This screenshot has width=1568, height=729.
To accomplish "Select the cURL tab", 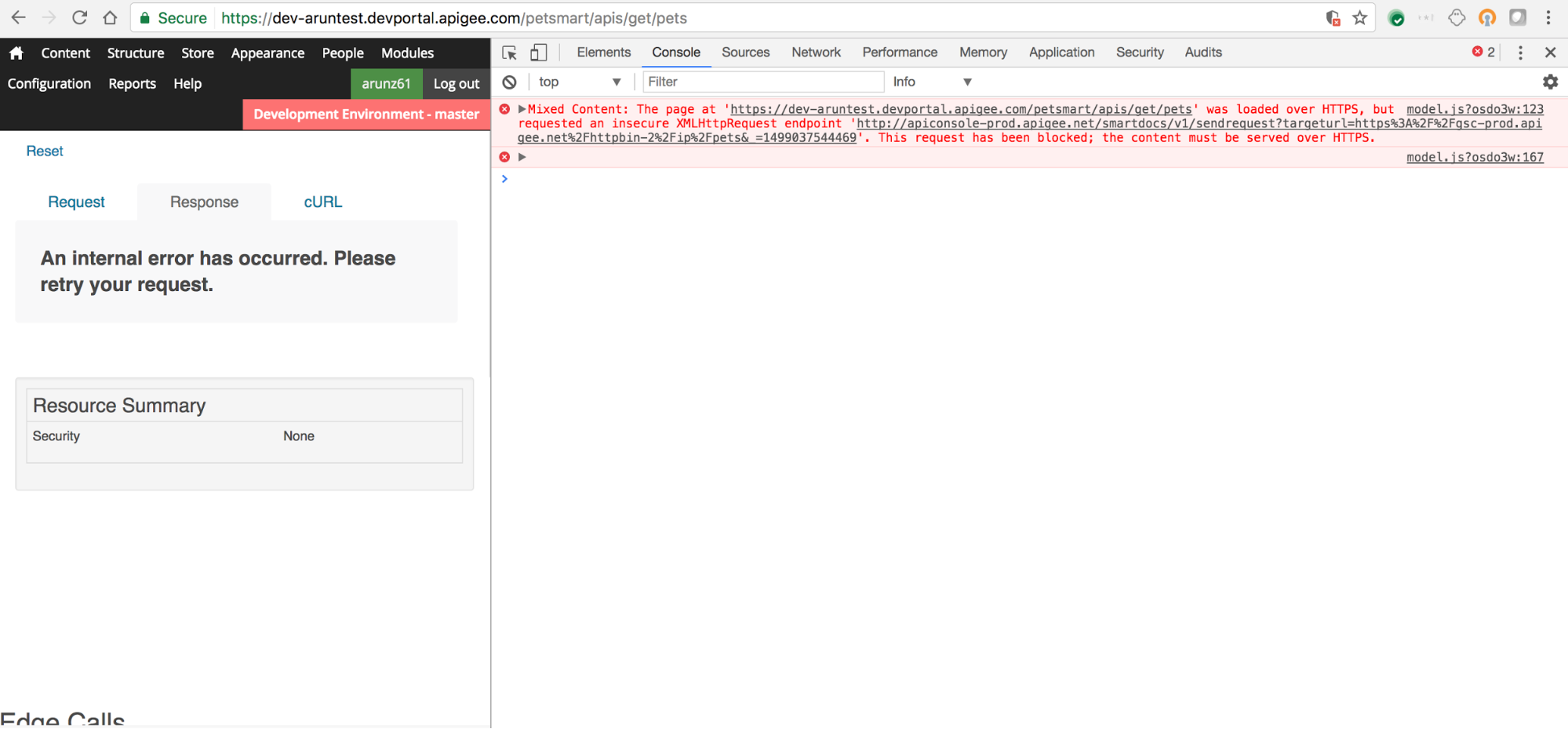I will click(322, 202).
